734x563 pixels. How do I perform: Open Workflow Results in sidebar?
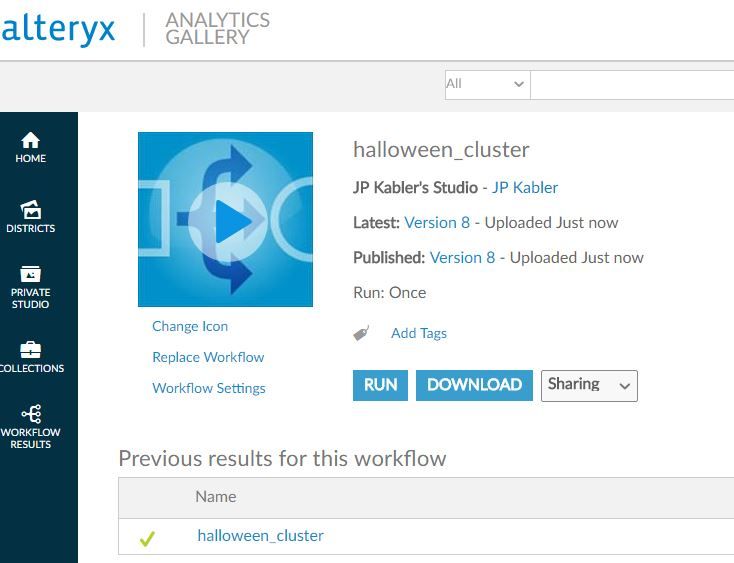click(x=30, y=426)
